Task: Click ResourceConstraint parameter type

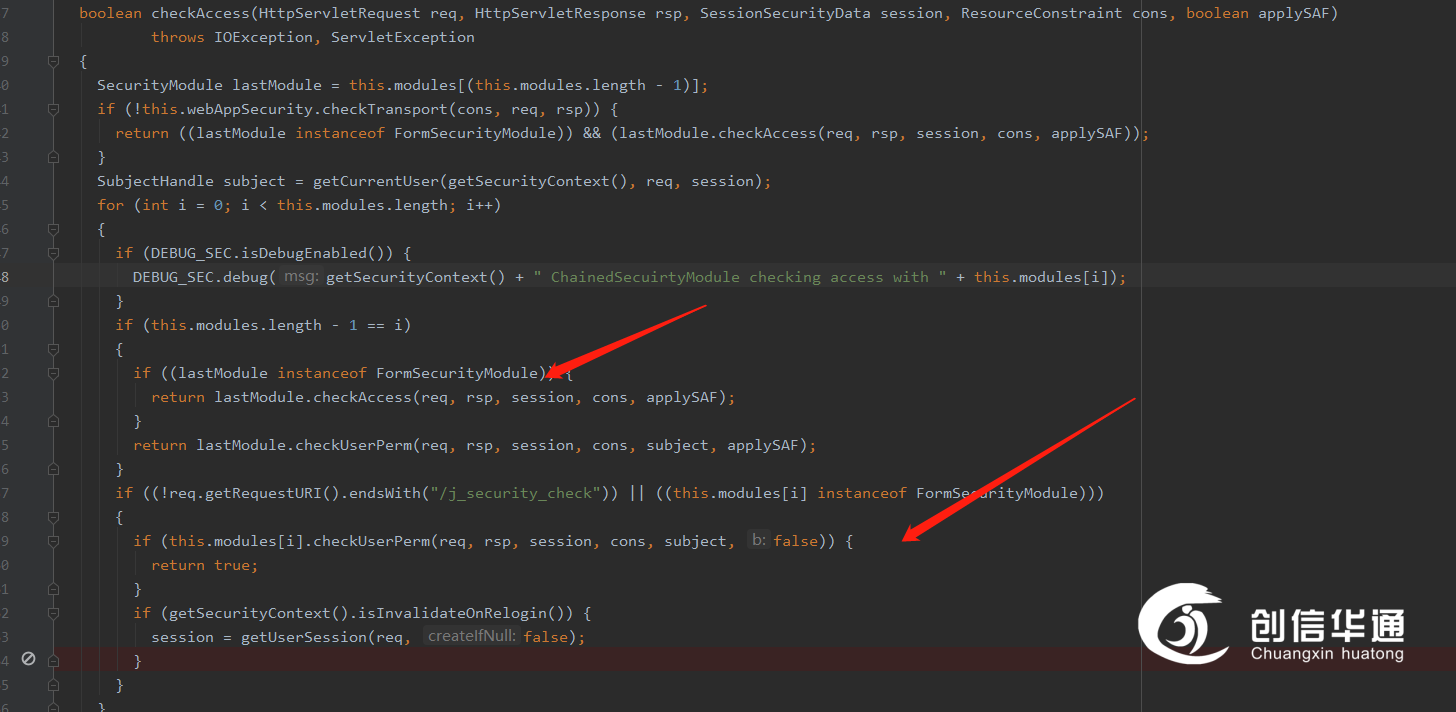Action: click(x=1041, y=13)
